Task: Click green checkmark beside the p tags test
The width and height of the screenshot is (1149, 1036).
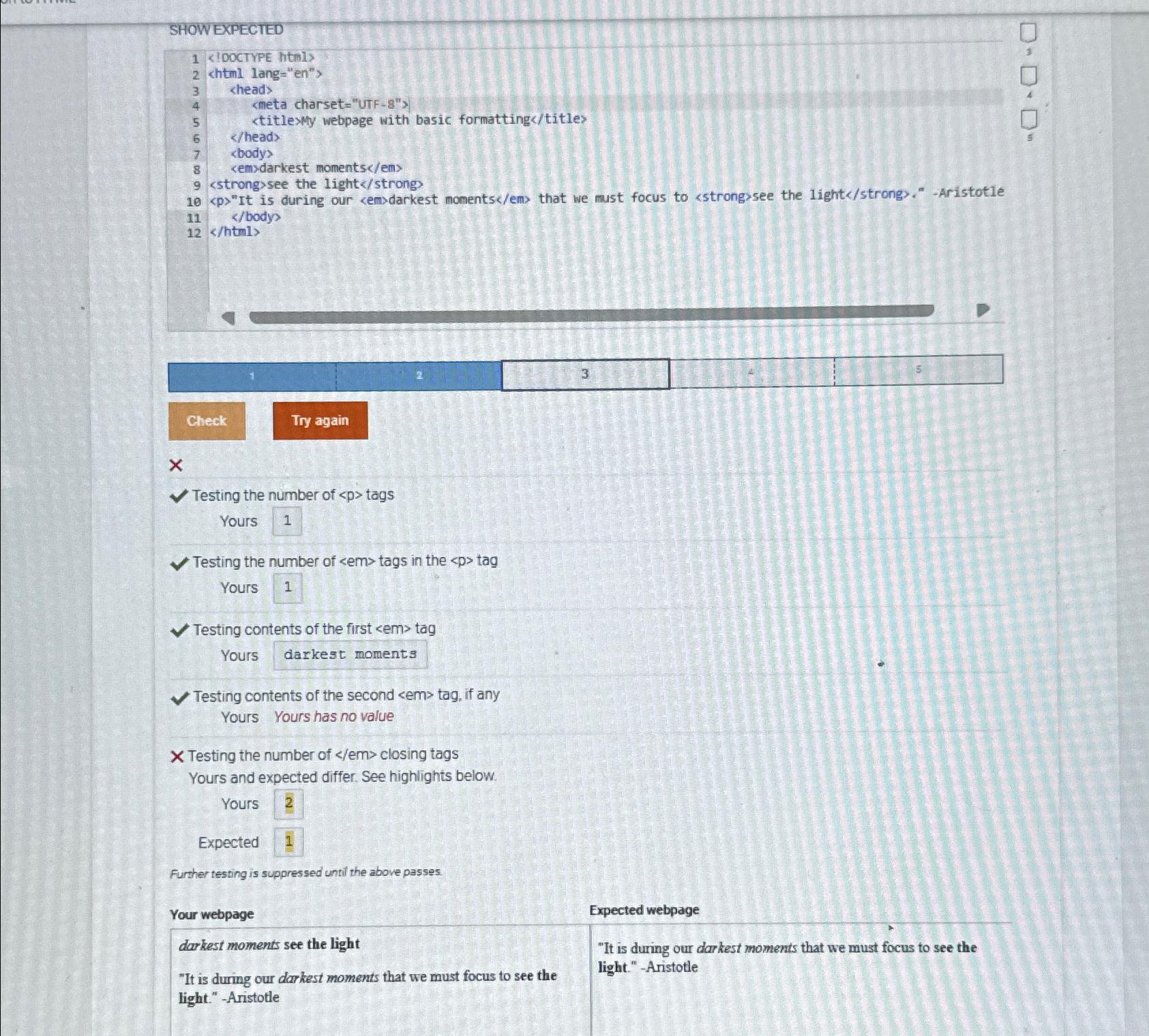Action: point(179,496)
